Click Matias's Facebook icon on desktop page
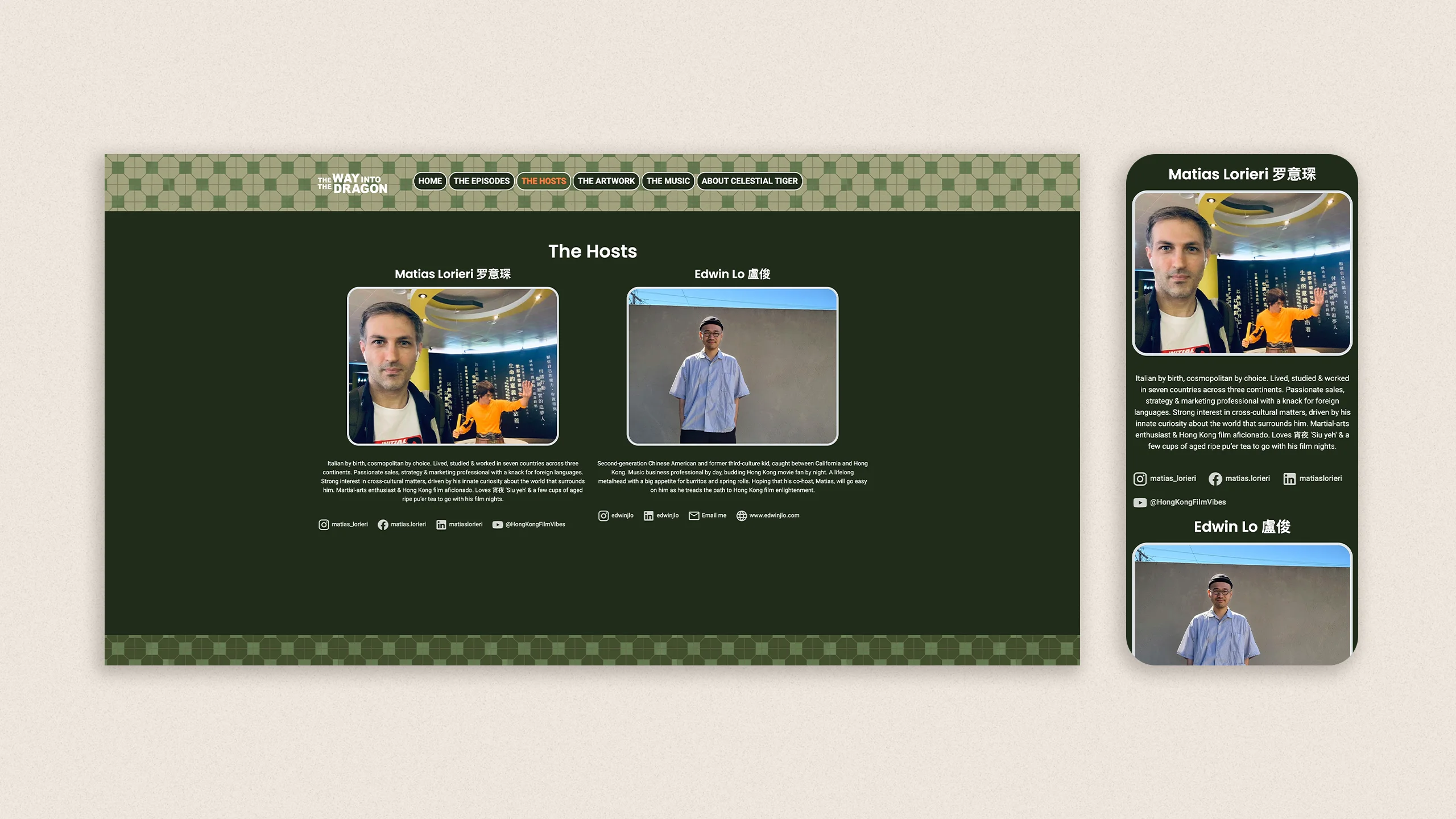This screenshot has height=819, width=1456. tap(383, 524)
